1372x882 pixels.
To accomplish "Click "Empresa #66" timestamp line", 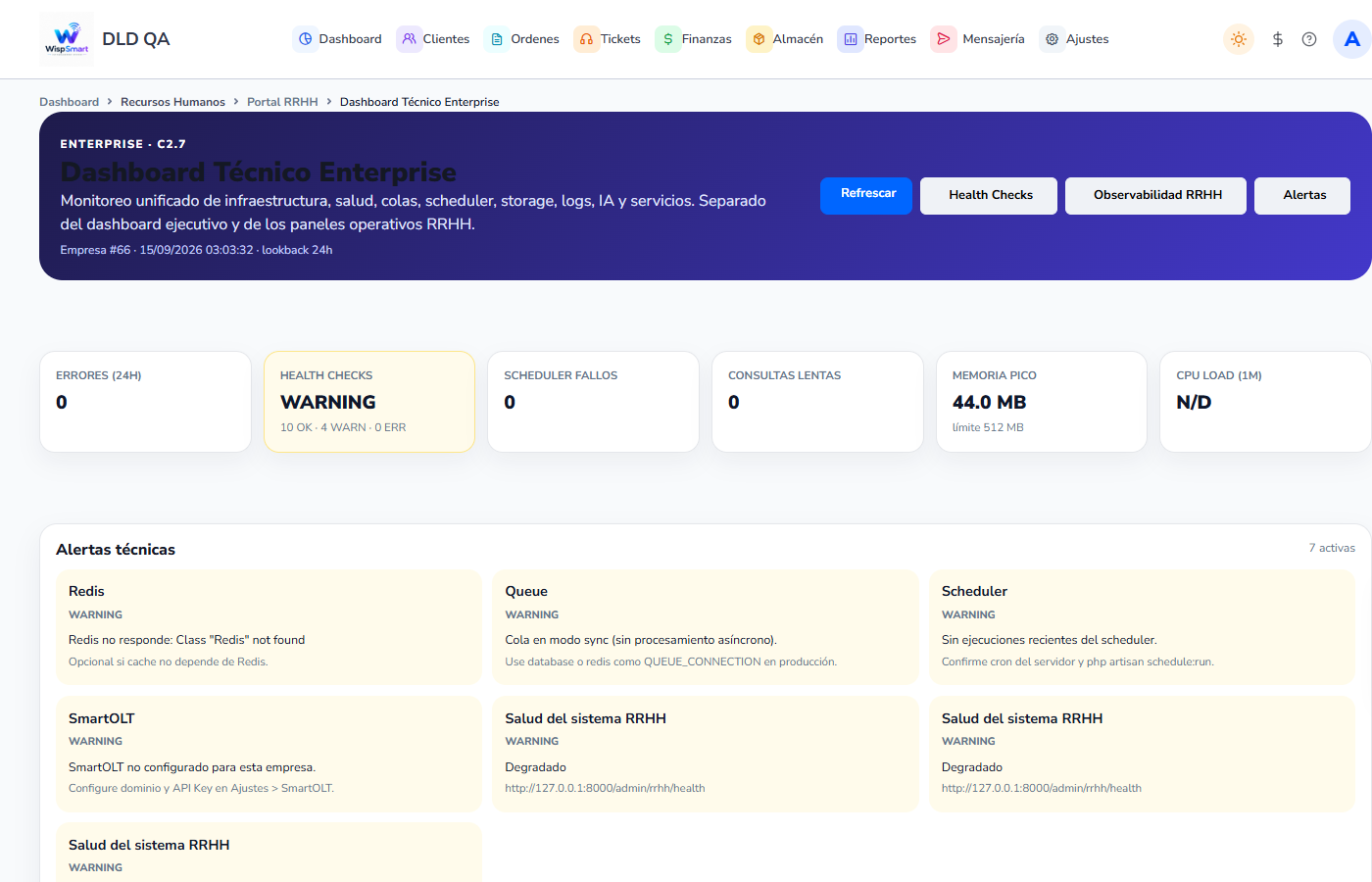I will click(196, 250).
